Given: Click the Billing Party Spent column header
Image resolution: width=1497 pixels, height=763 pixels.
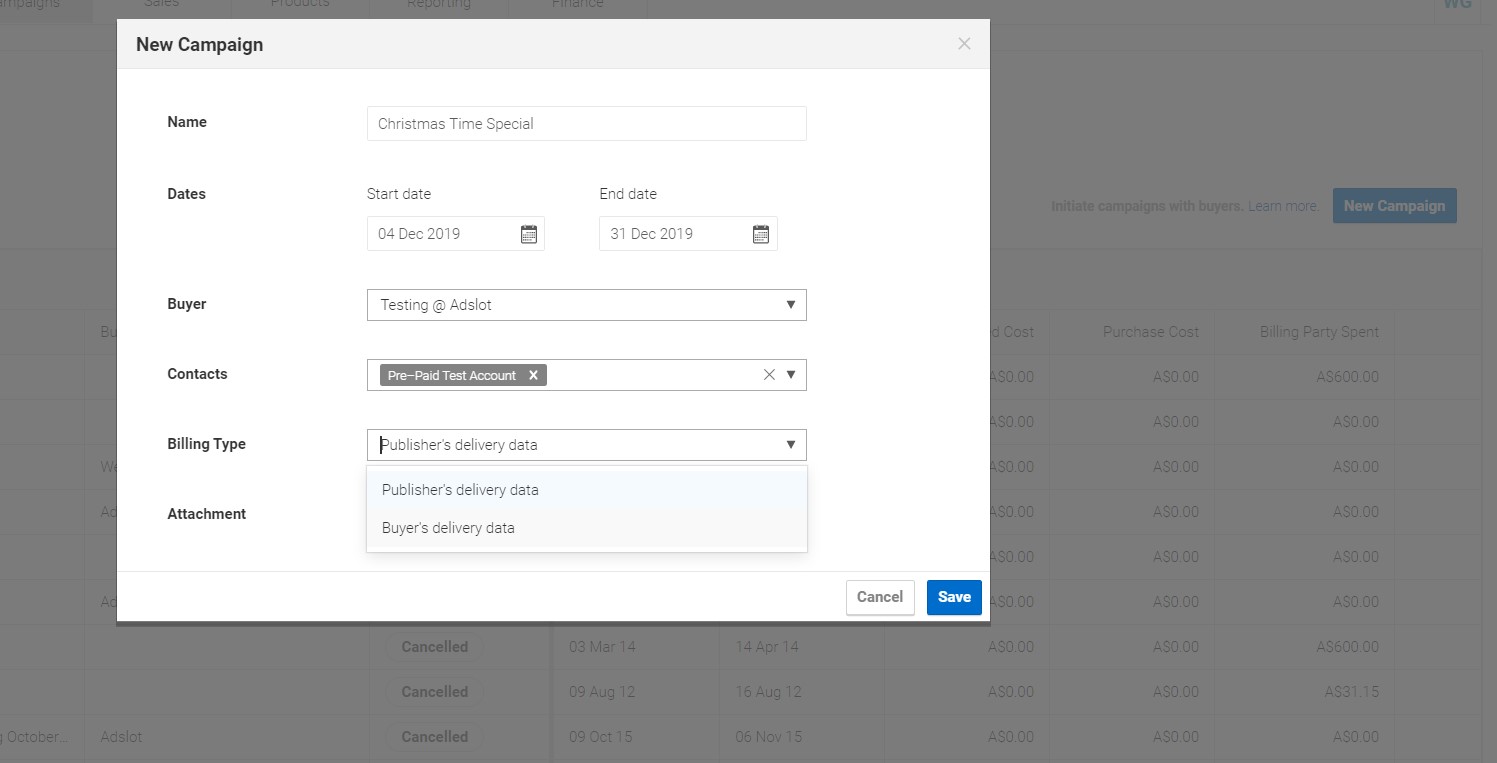Looking at the screenshot, I should [1318, 332].
